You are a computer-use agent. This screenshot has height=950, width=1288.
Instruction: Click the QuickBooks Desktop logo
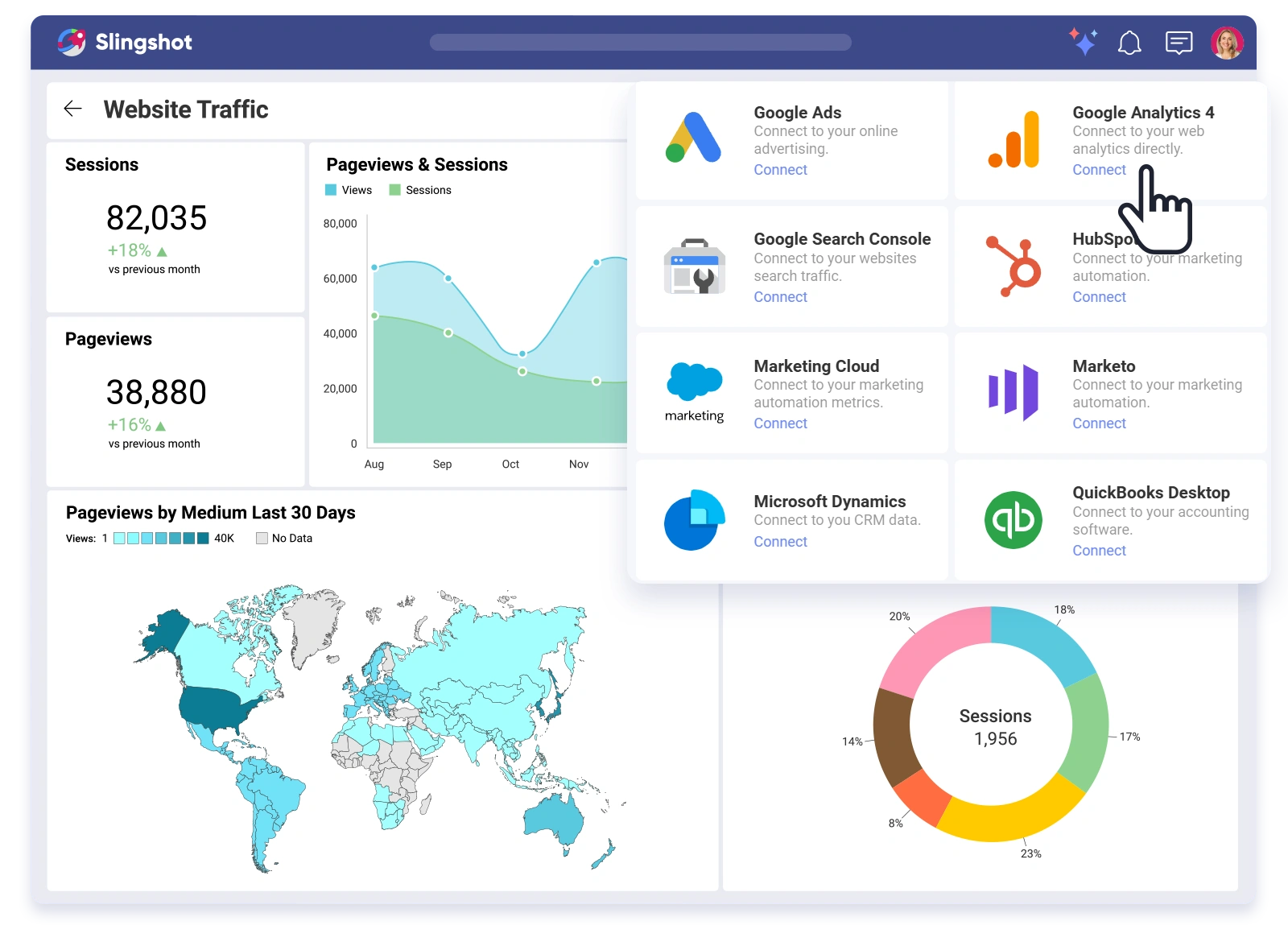(x=1013, y=519)
